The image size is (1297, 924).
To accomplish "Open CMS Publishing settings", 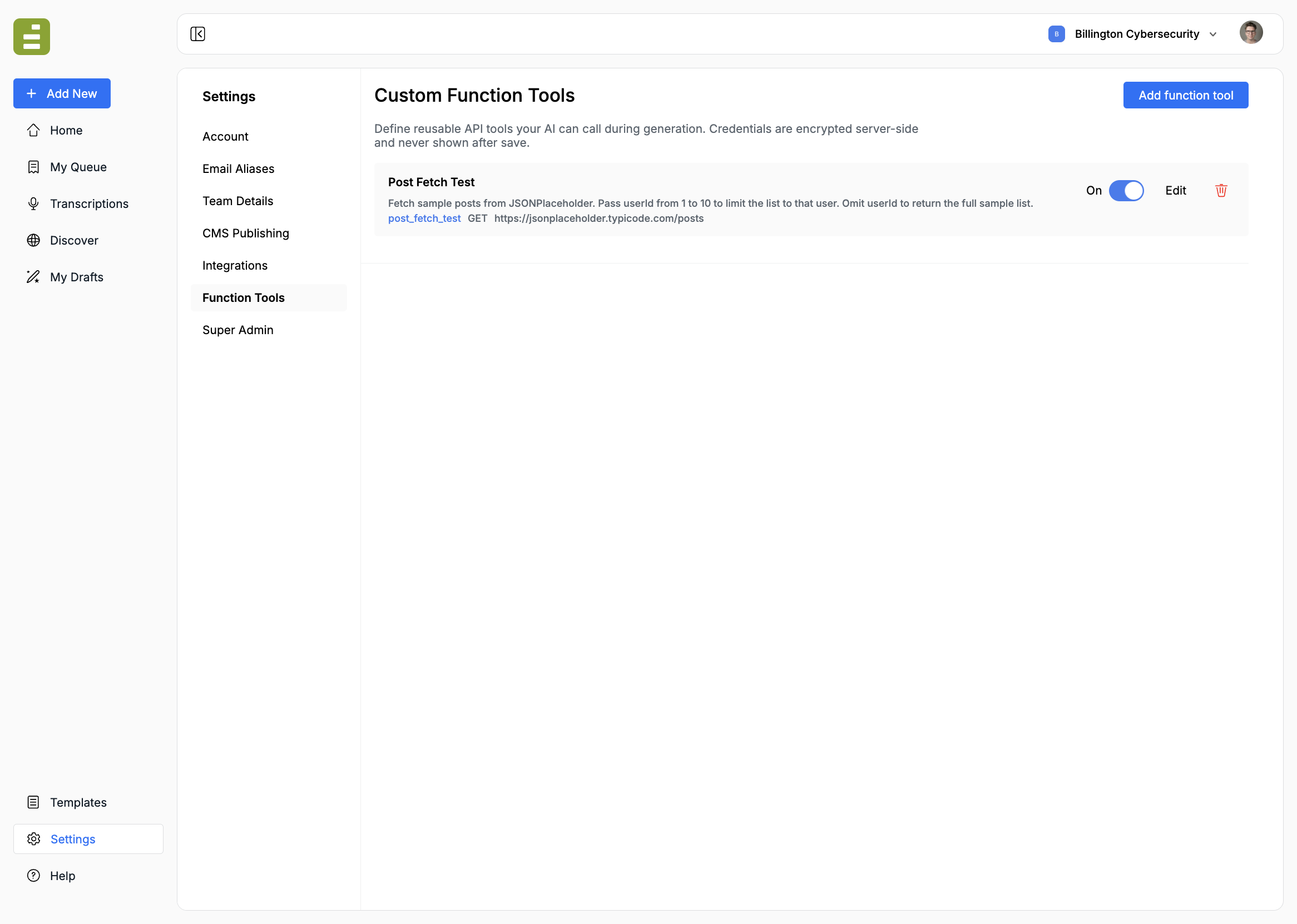I will click(269, 234).
